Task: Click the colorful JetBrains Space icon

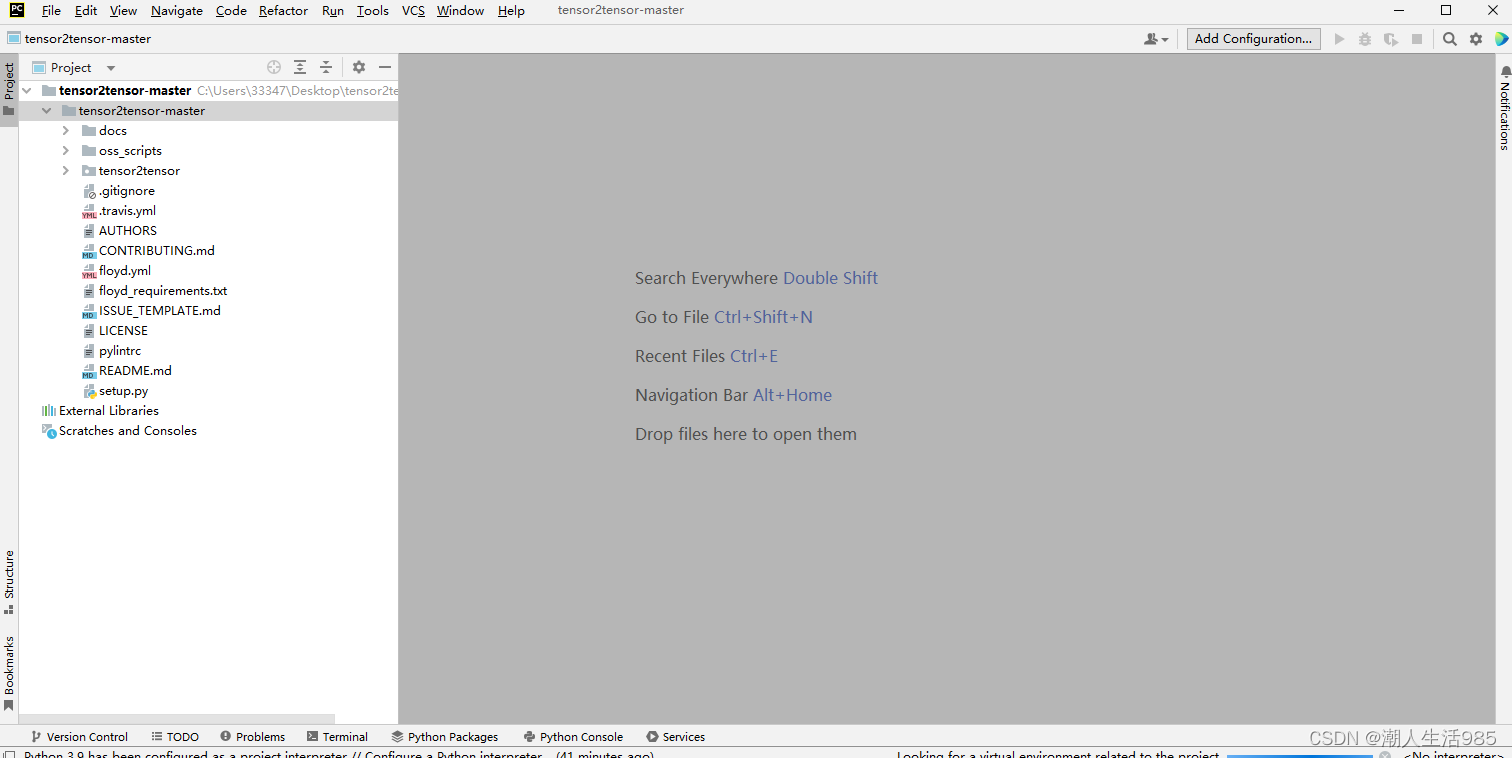Action: [x=1501, y=39]
